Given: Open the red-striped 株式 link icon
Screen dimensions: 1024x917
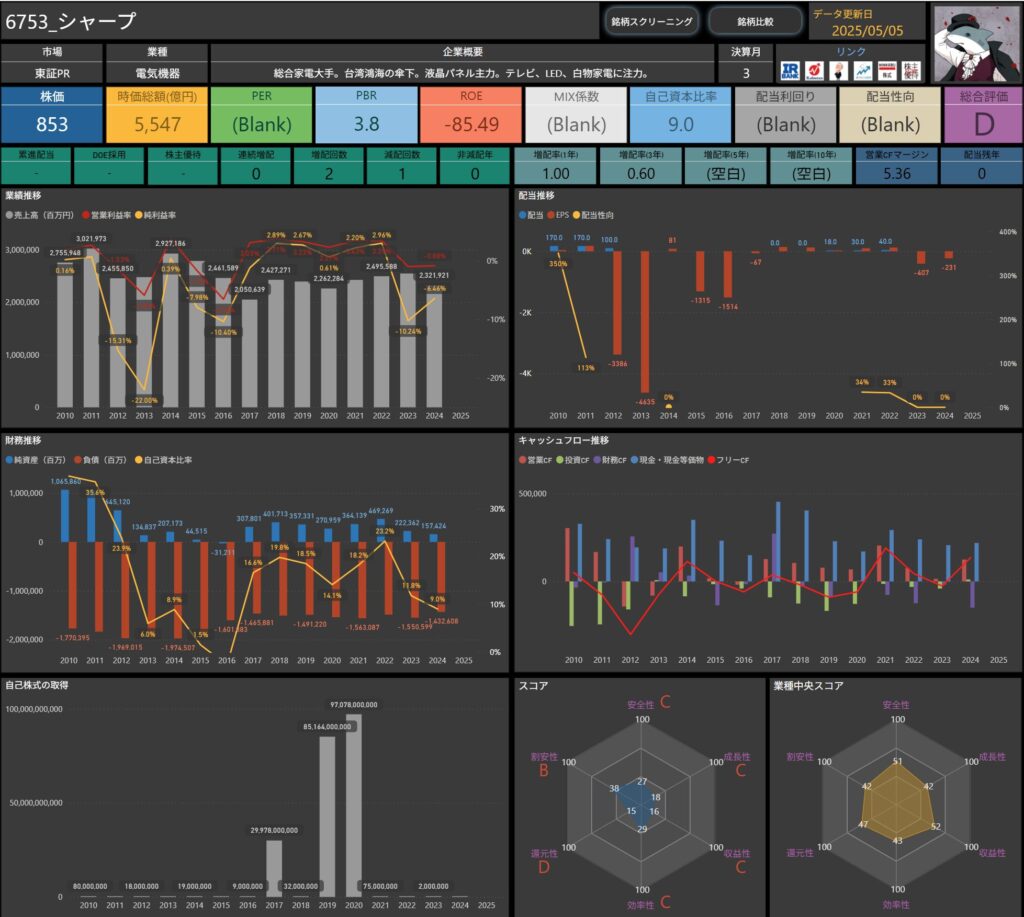Looking at the screenshot, I should pyautogui.click(x=887, y=71).
